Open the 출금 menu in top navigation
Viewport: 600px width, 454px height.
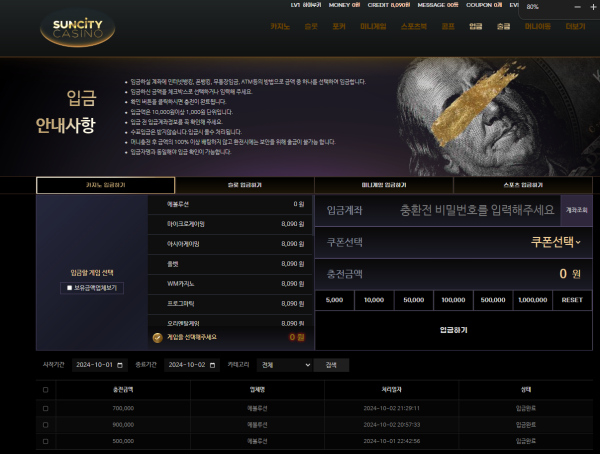(x=503, y=27)
